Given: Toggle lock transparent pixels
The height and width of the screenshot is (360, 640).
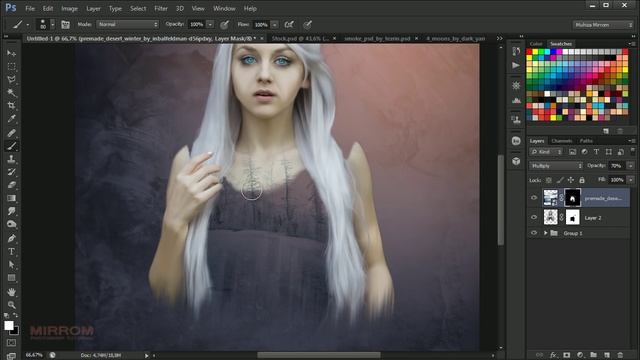Looking at the screenshot, I should coord(549,180).
